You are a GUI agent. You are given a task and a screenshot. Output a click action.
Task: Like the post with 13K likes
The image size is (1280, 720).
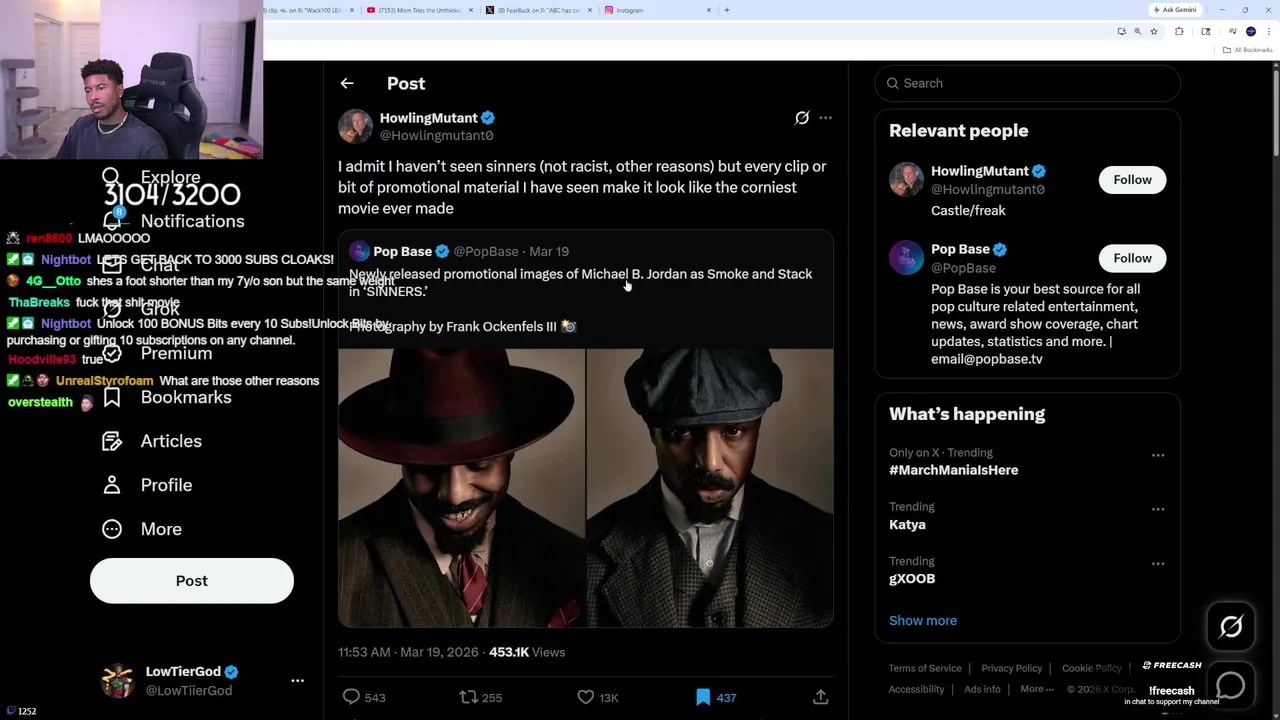click(x=586, y=697)
